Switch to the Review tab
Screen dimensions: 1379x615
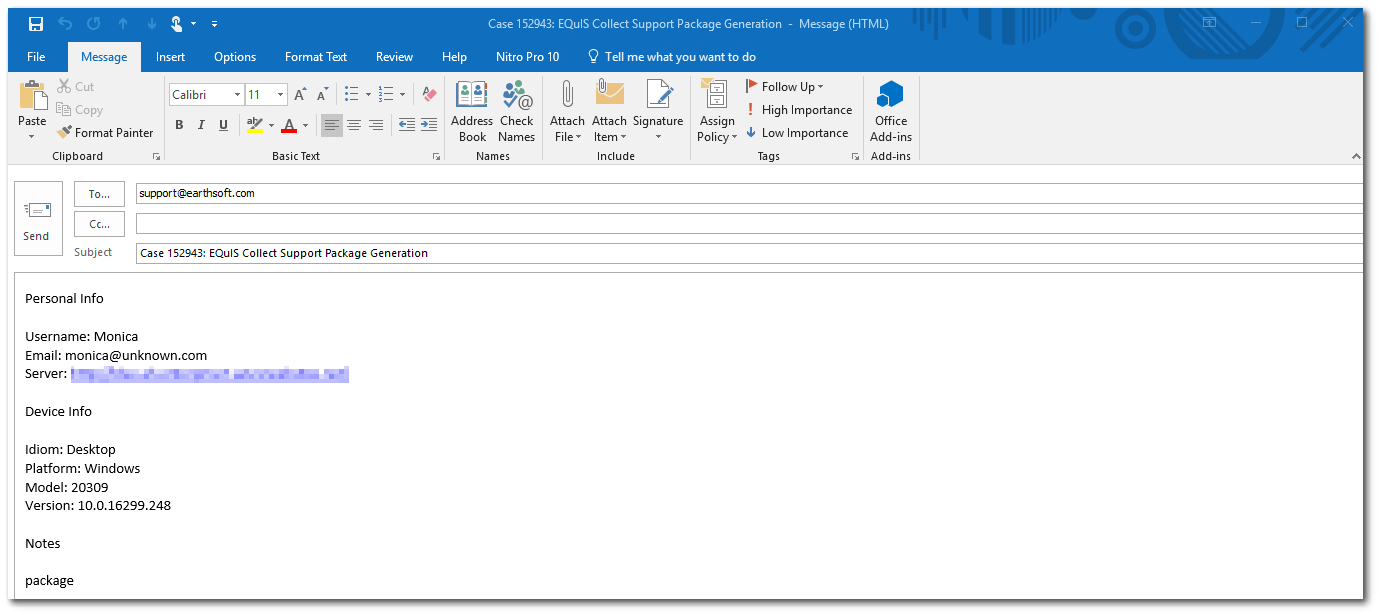tap(395, 57)
